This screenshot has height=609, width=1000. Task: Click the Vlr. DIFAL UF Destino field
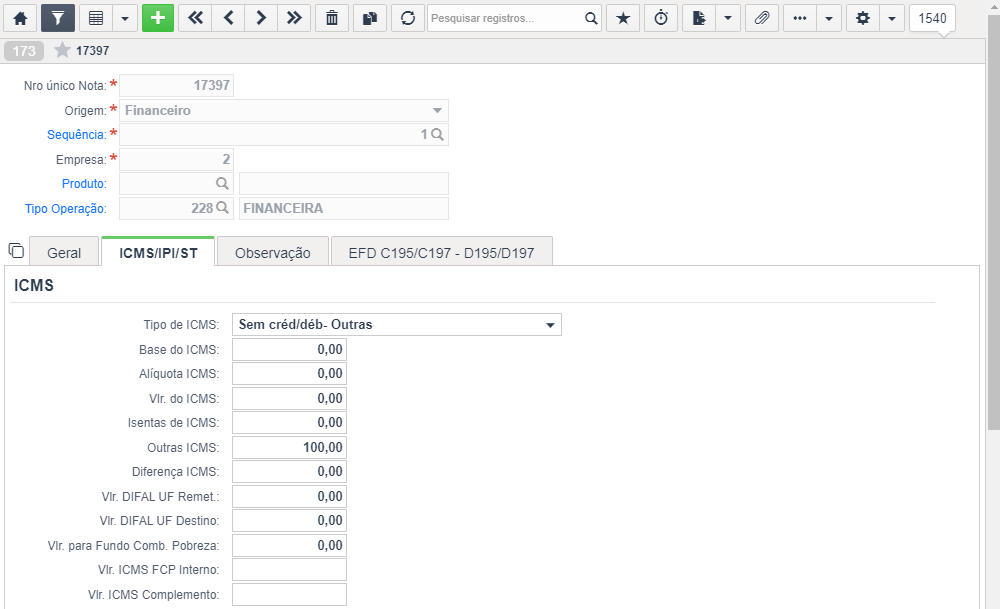[x=290, y=521]
